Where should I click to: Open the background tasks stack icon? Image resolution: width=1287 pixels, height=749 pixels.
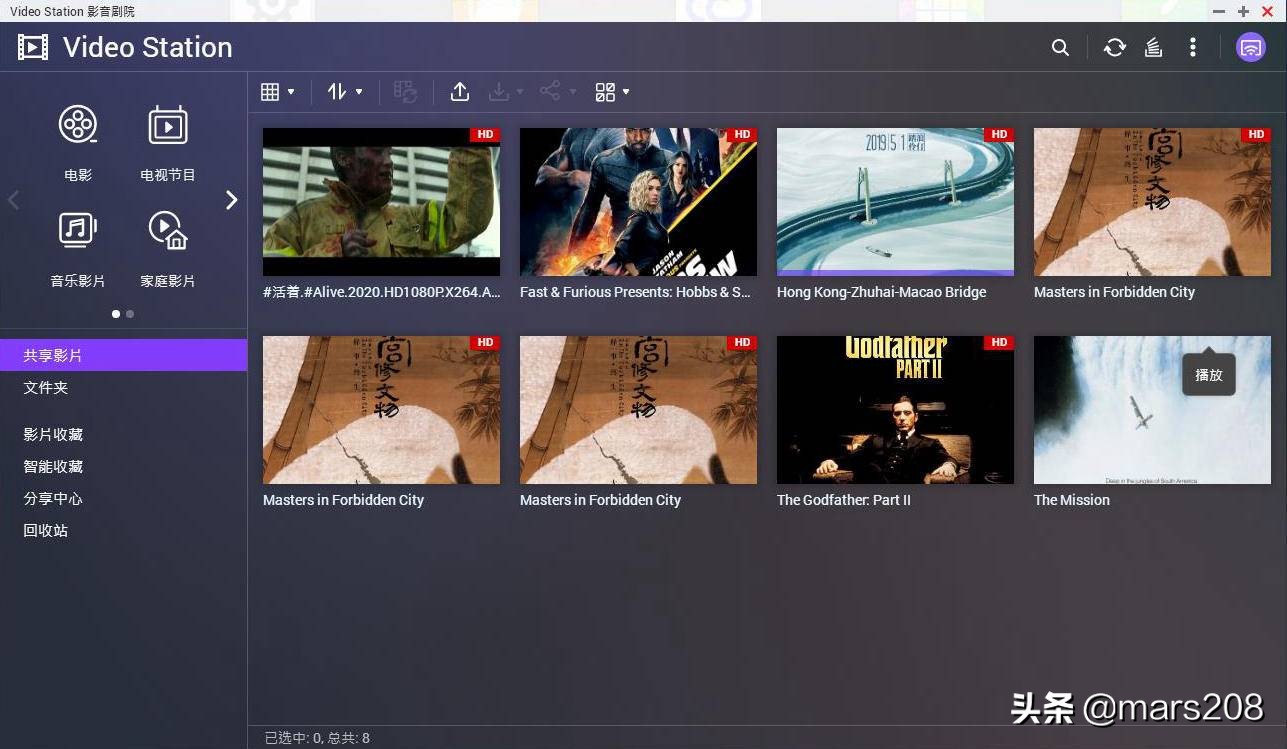1153,48
